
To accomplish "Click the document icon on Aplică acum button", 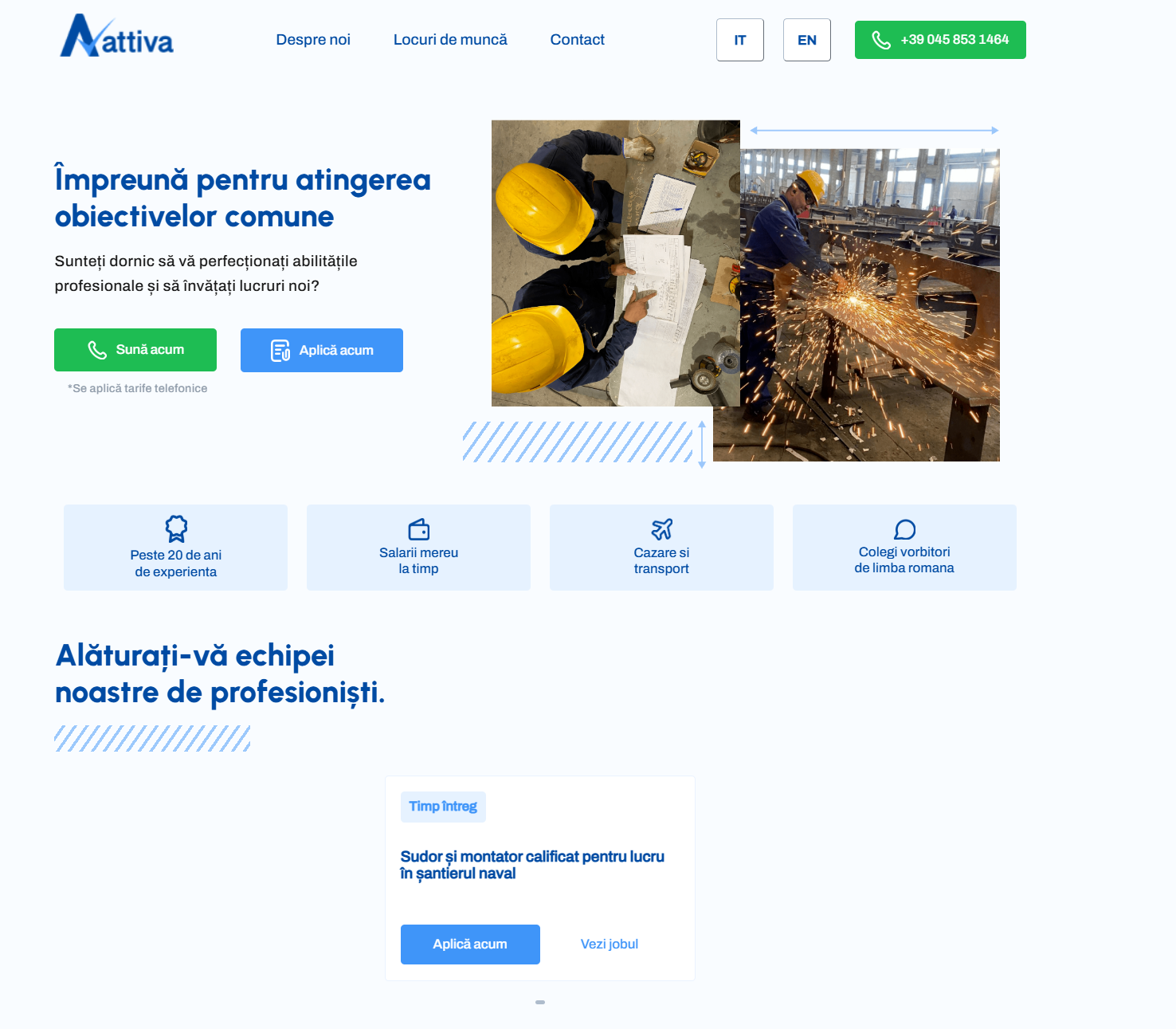I will click(x=280, y=350).
